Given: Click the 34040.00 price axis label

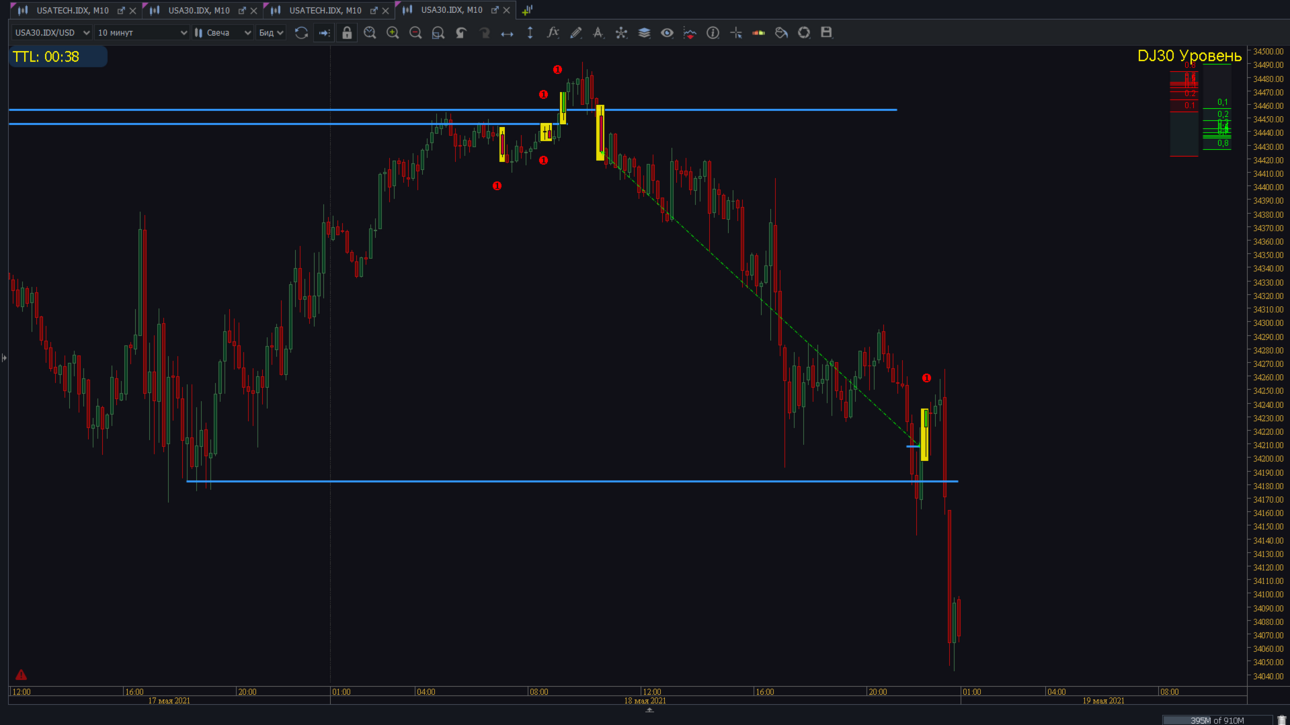Looking at the screenshot, I should tap(1269, 677).
